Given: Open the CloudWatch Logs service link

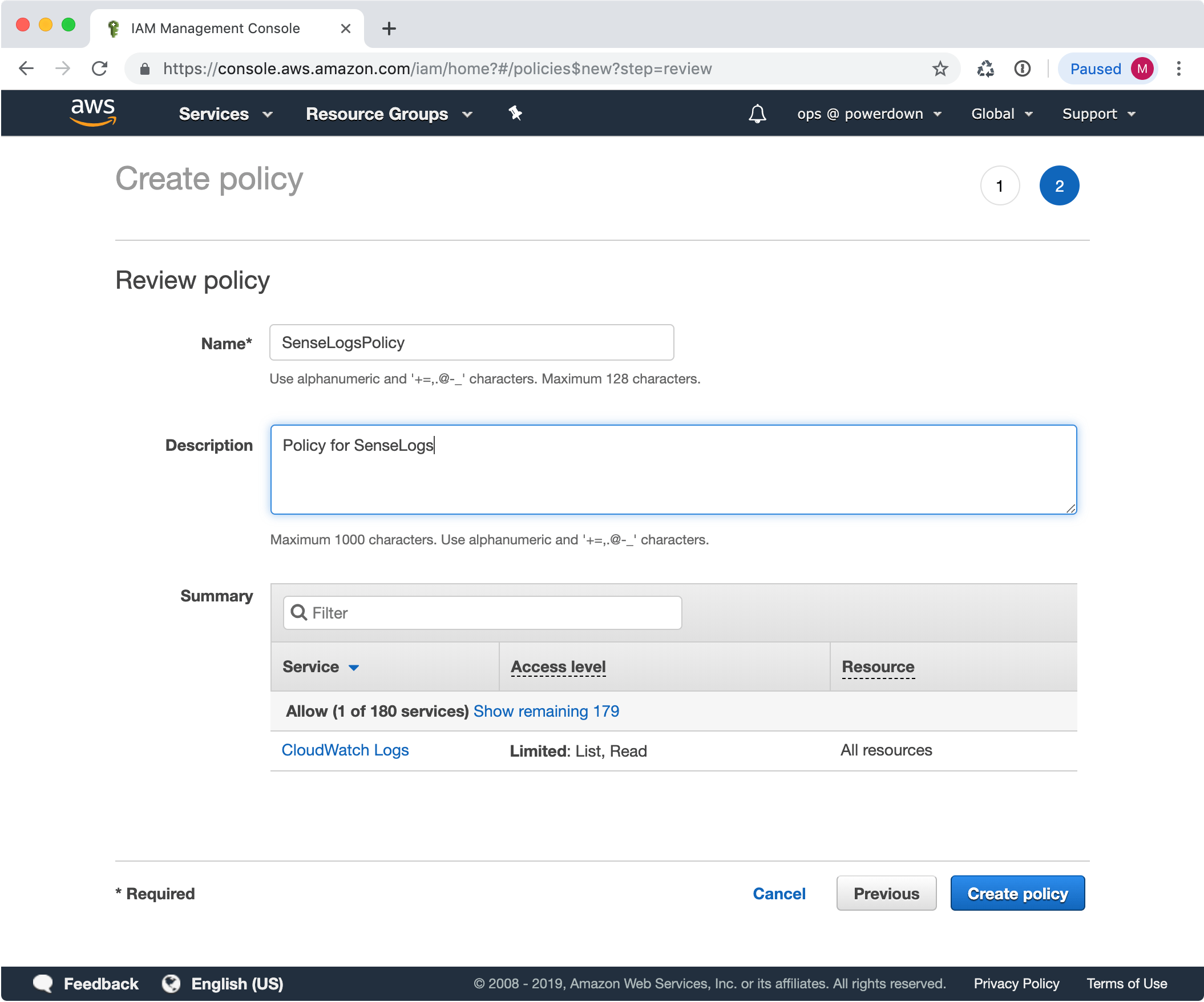Looking at the screenshot, I should (x=345, y=750).
